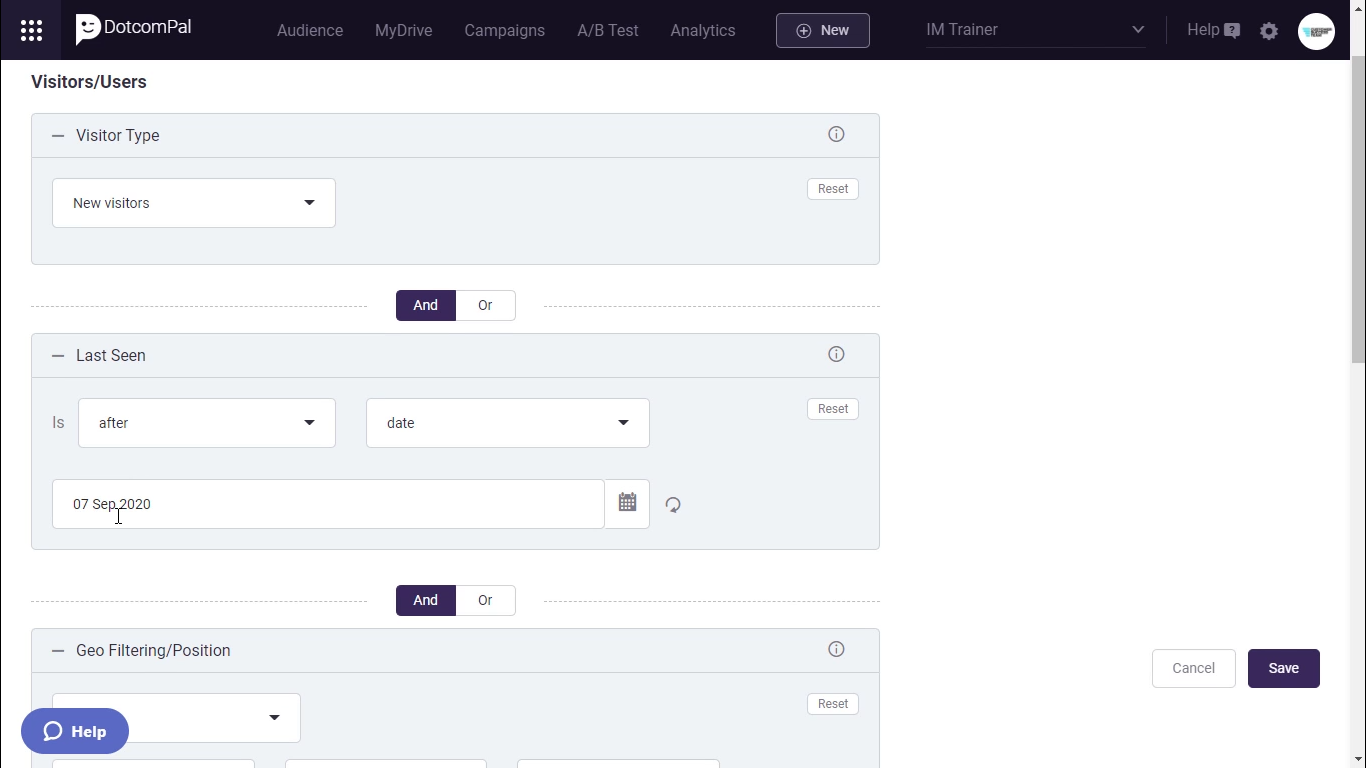
Task: Open the New visitors dropdown
Action: point(194,203)
